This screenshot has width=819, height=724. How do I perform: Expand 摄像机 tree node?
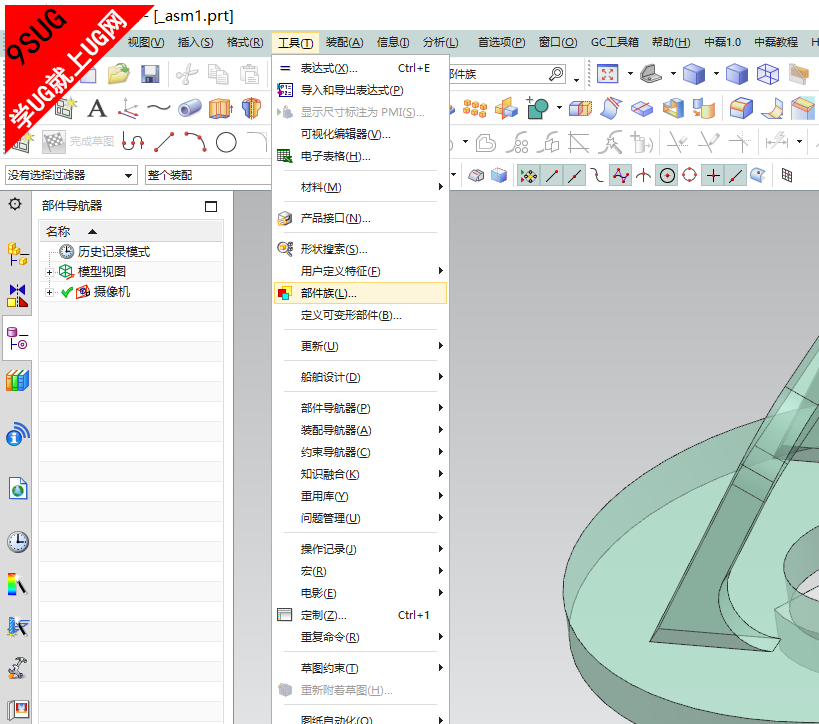(49, 293)
